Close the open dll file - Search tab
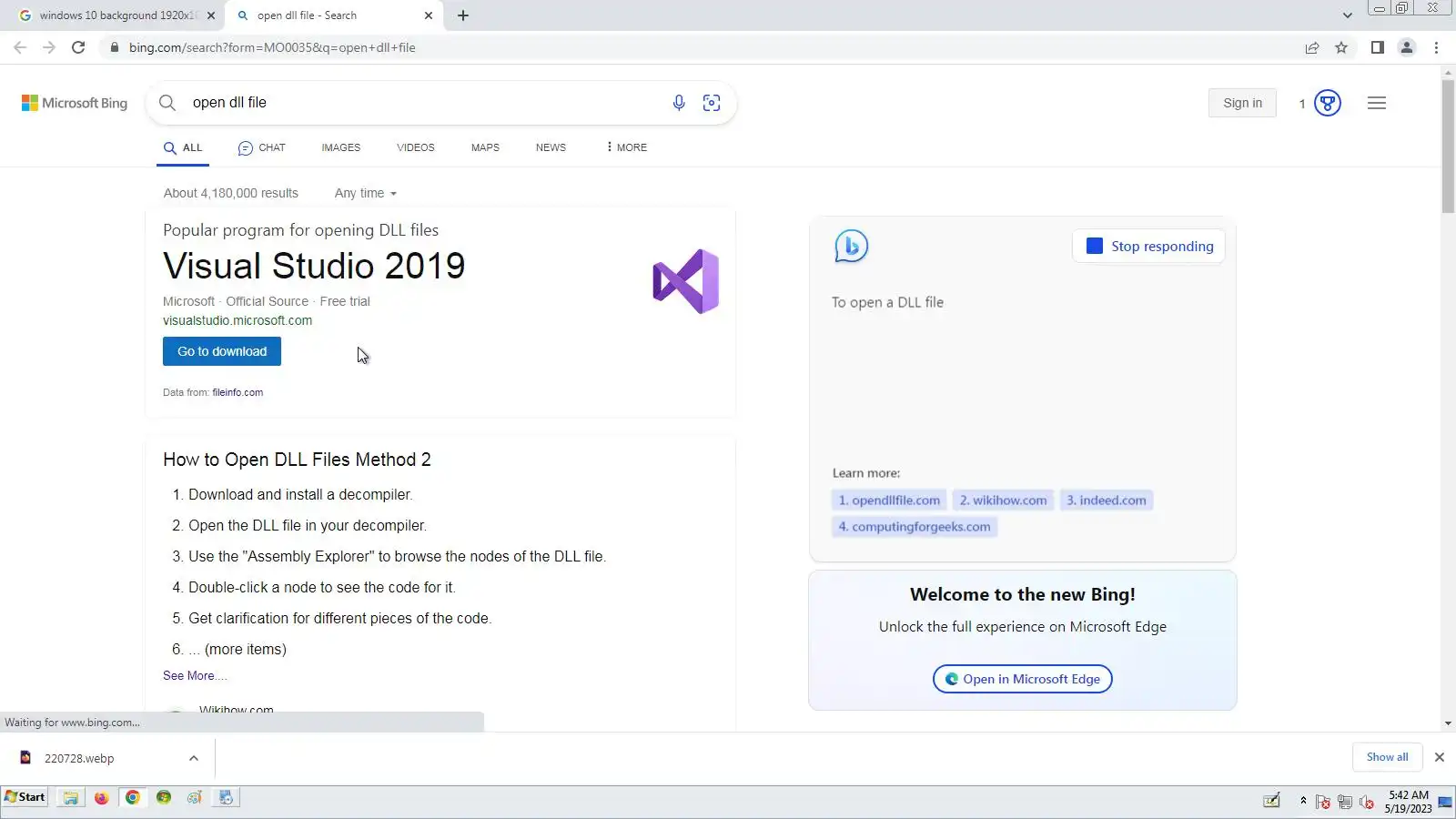This screenshot has height=819, width=1456. pyautogui.click(x=429, y=15)
